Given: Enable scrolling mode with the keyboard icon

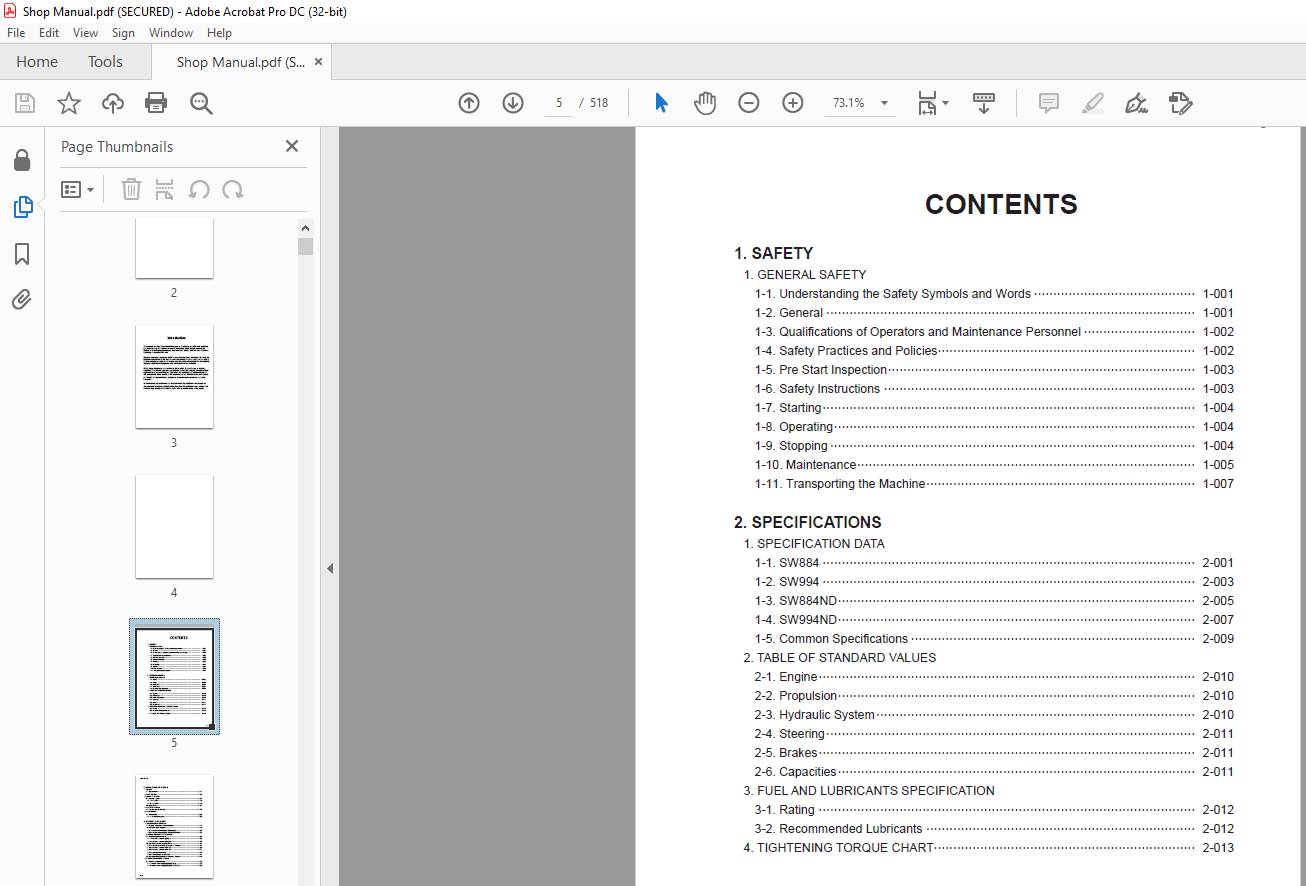Looking at the screenshot, I should point(984,103).
